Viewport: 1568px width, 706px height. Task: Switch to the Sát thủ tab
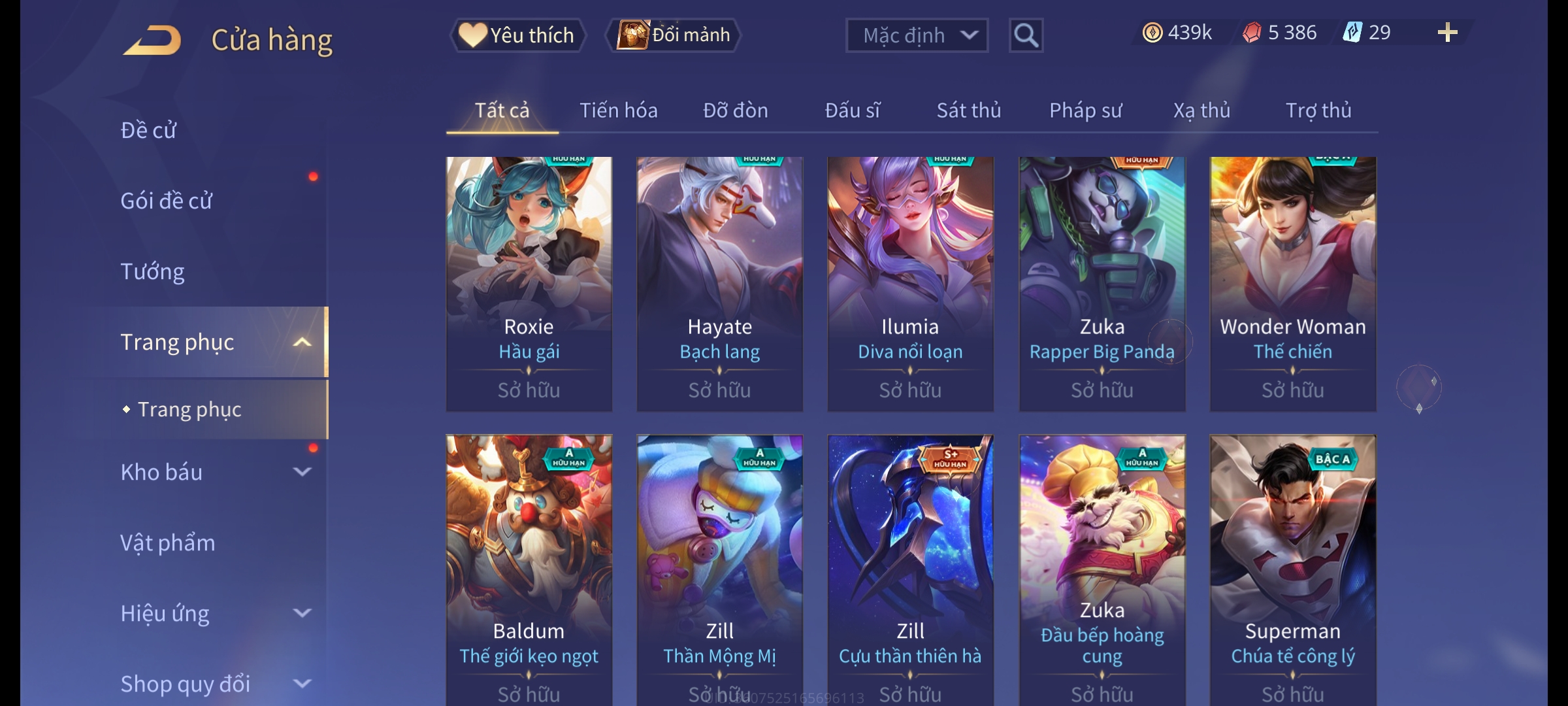click(969, 110)
